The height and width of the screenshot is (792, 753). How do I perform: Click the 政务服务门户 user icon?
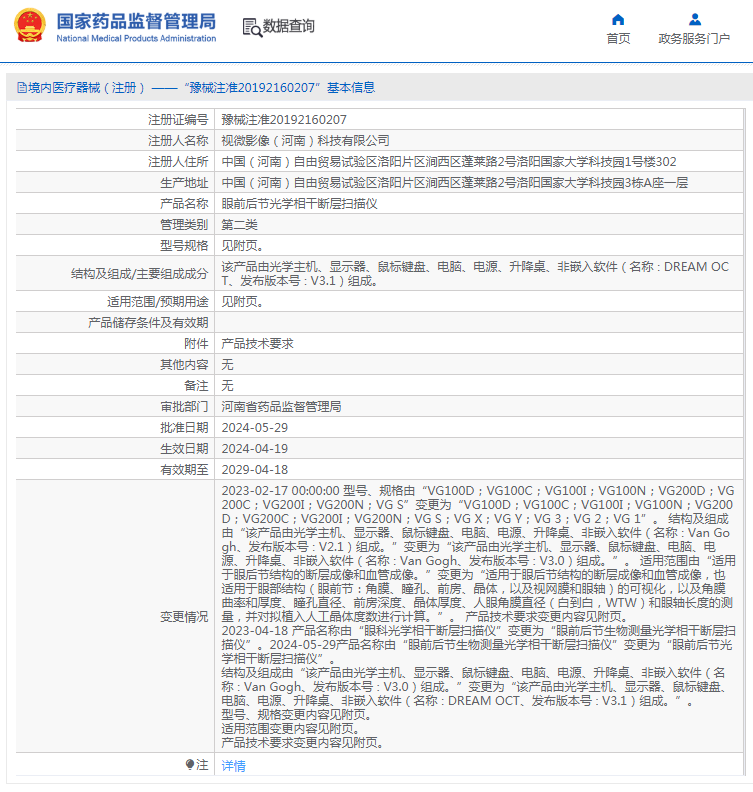coord(695,20)
